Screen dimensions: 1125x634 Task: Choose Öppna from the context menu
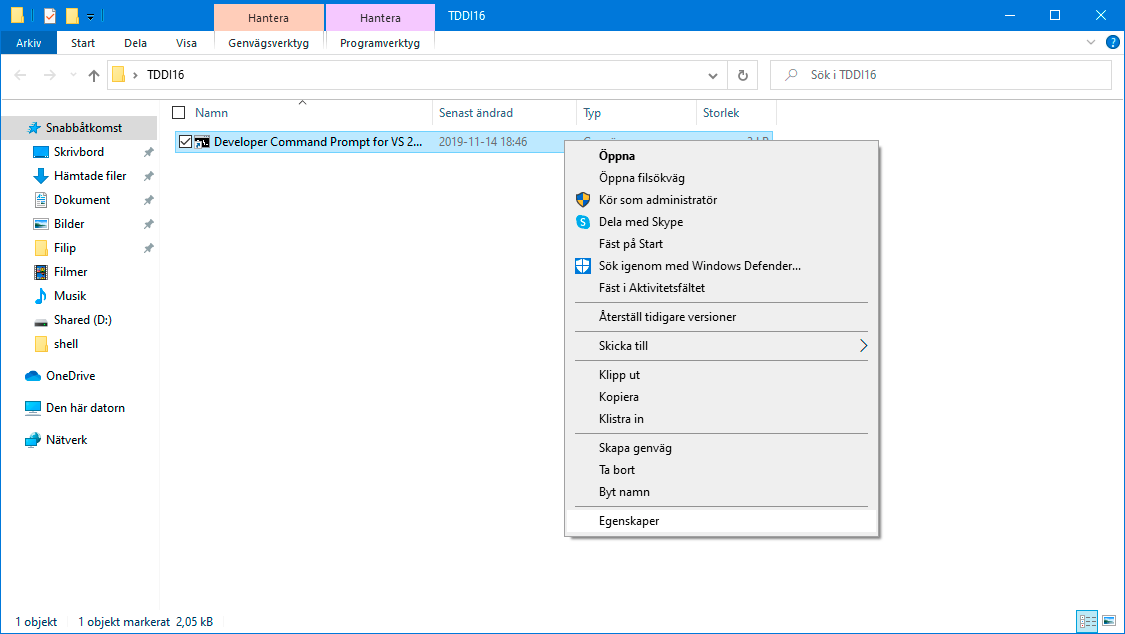tap(721, 156)
